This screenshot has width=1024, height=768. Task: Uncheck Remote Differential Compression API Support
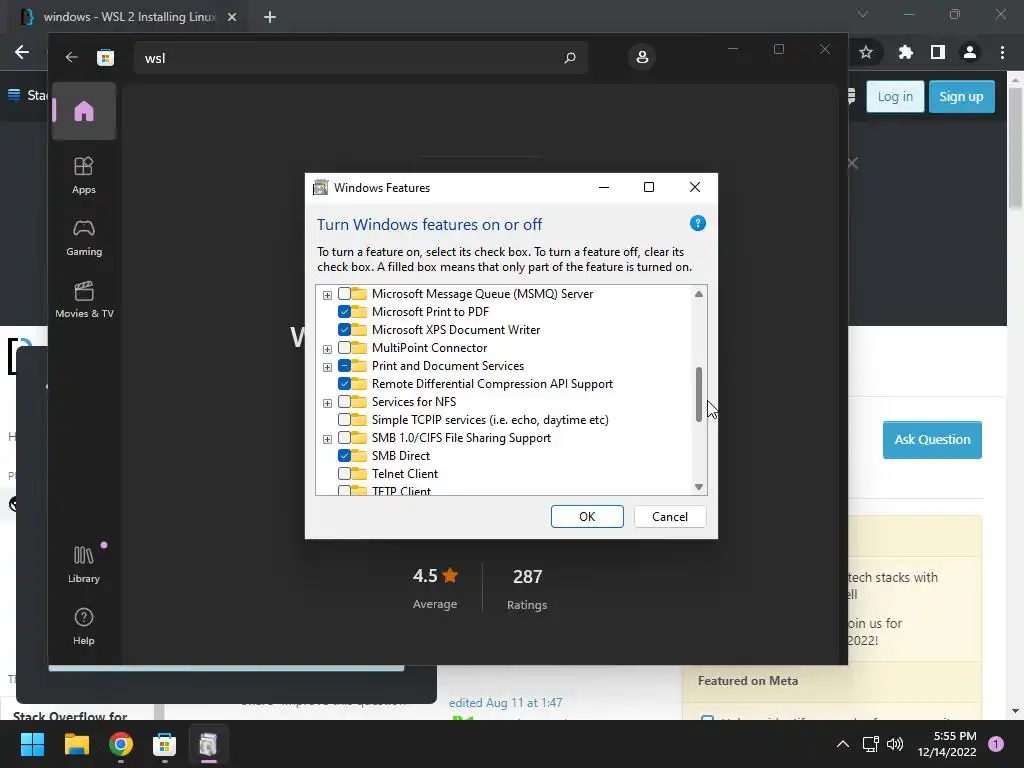pos(344,384)
